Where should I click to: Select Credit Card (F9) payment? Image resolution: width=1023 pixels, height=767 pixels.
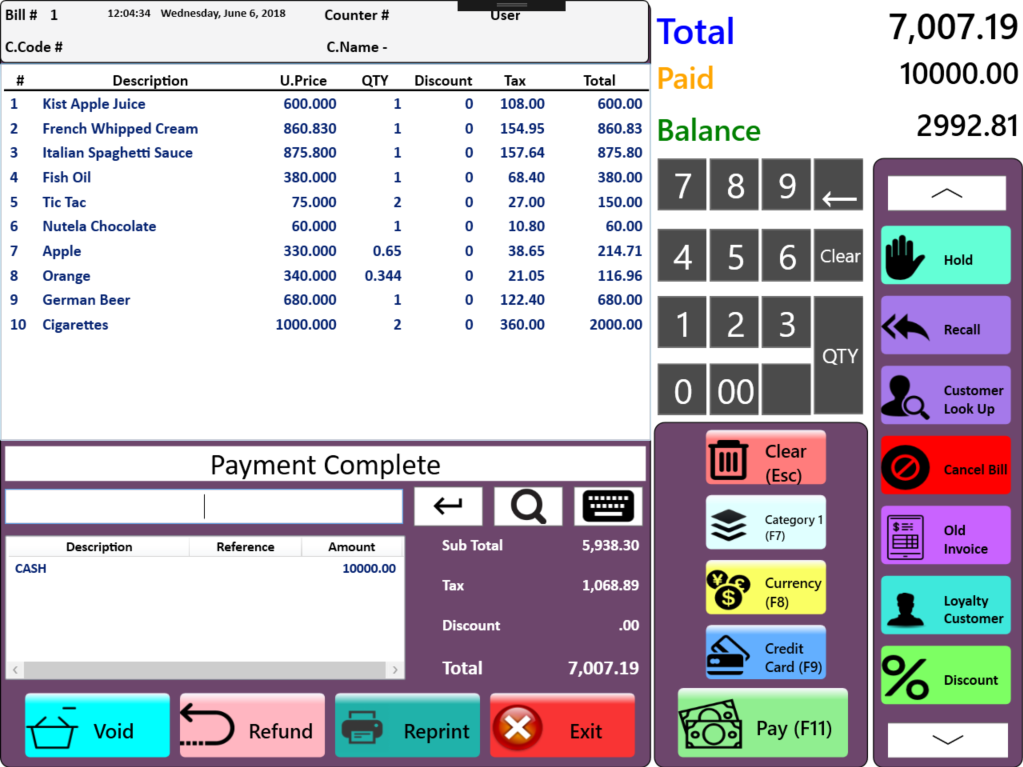765,653
